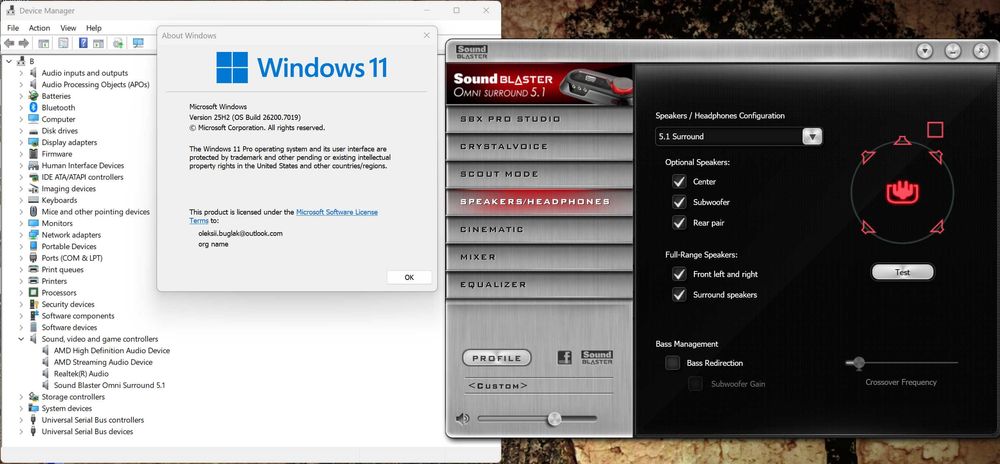Image resolution: width=1000 pixels, height=464 pixels.
Task: Click the red listener head in the speaker diagram
Action: pos(902,192)
